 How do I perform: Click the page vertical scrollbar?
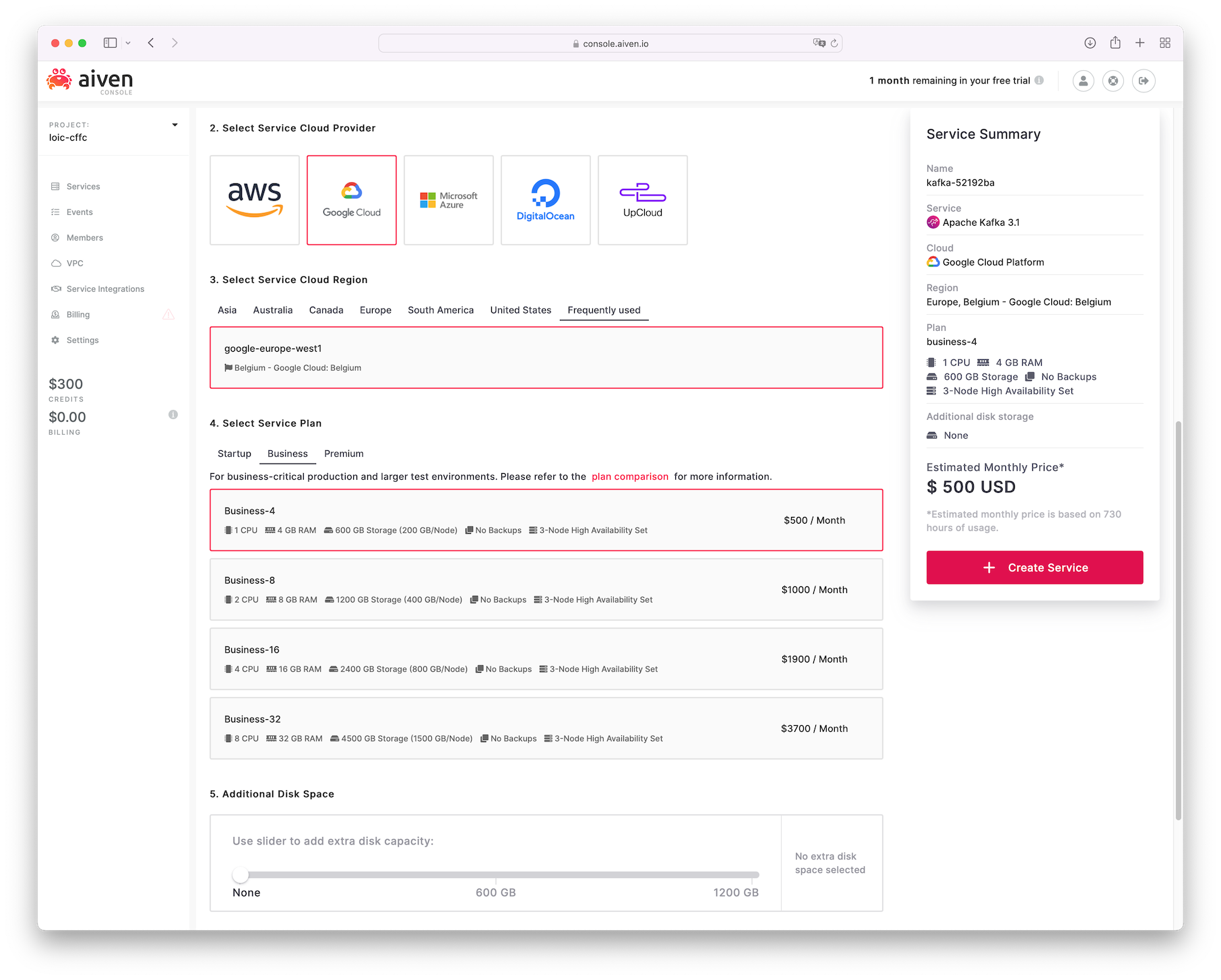coord(1178,620)
